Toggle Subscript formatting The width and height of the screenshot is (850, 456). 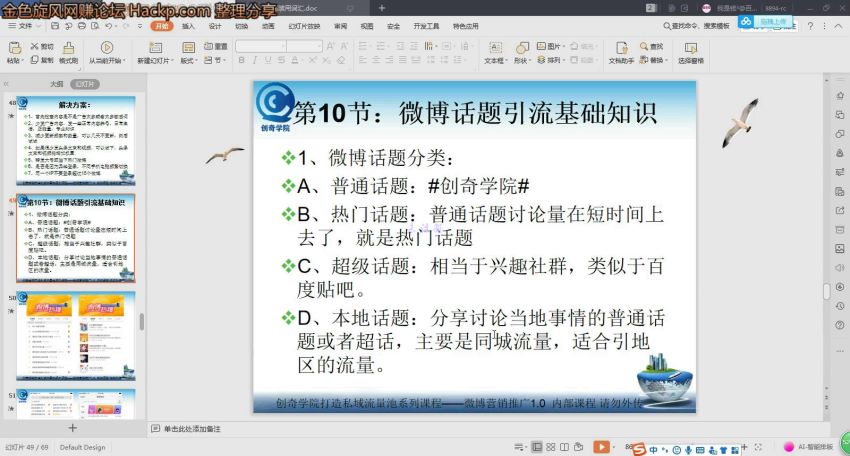point(326,60)
